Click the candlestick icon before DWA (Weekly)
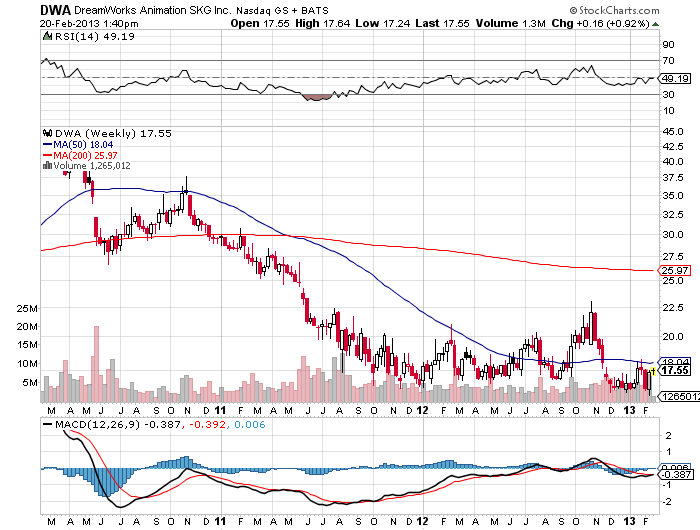Image resolution: width=700 pixels, height=530 pixels. tap(47, 133)
